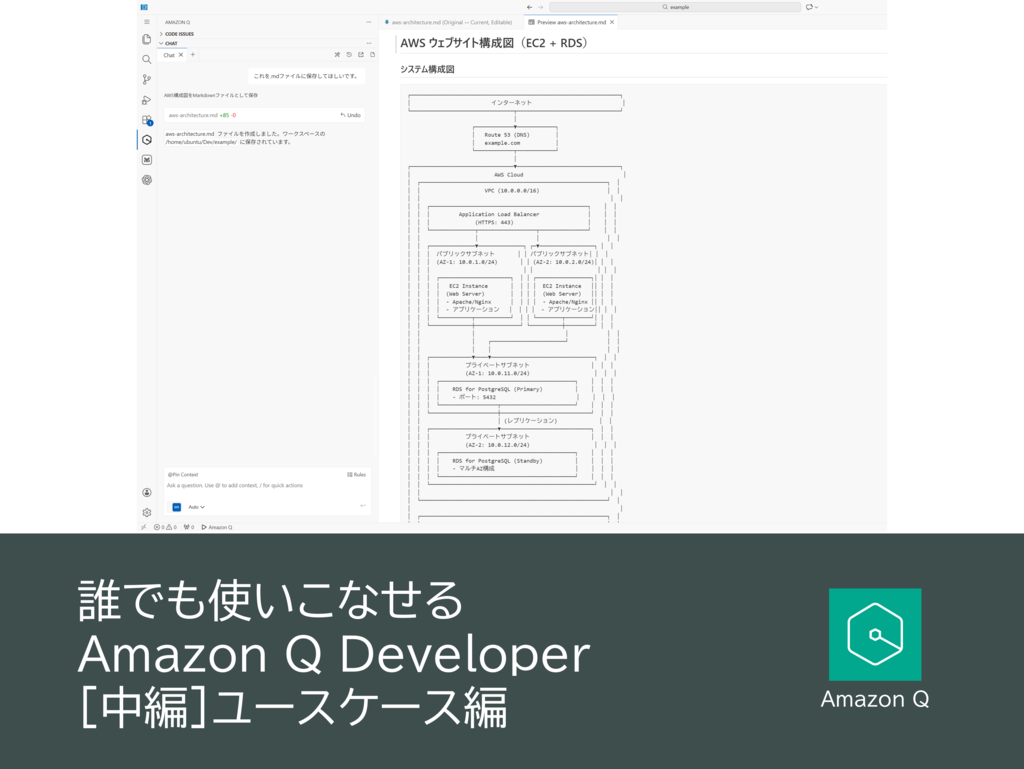1024x769 pixels.
Task: Switch to Preview aws-architecture.md tab
Action: click(570, 21)
